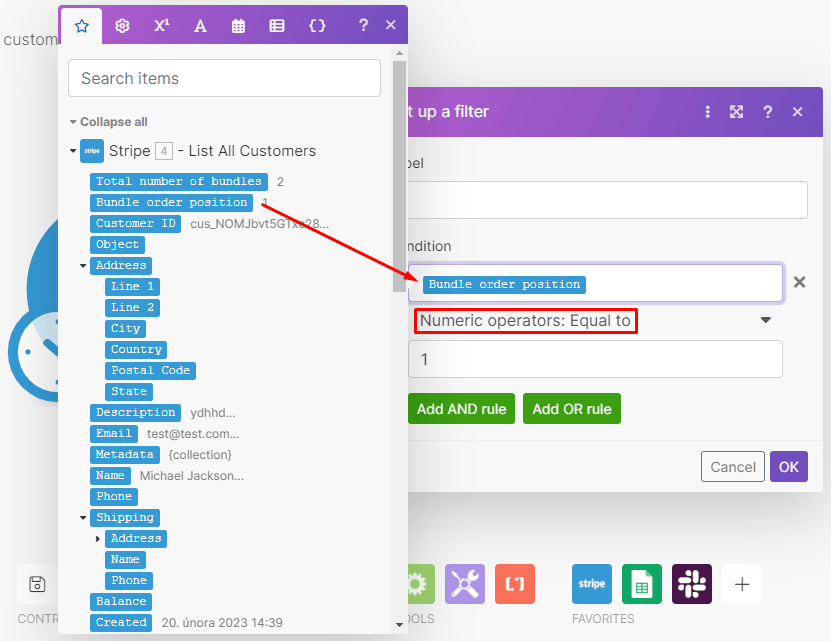Viewport: 831px width, 641px height.
Task: Open the math functions tab
Action: coord(160,25)
